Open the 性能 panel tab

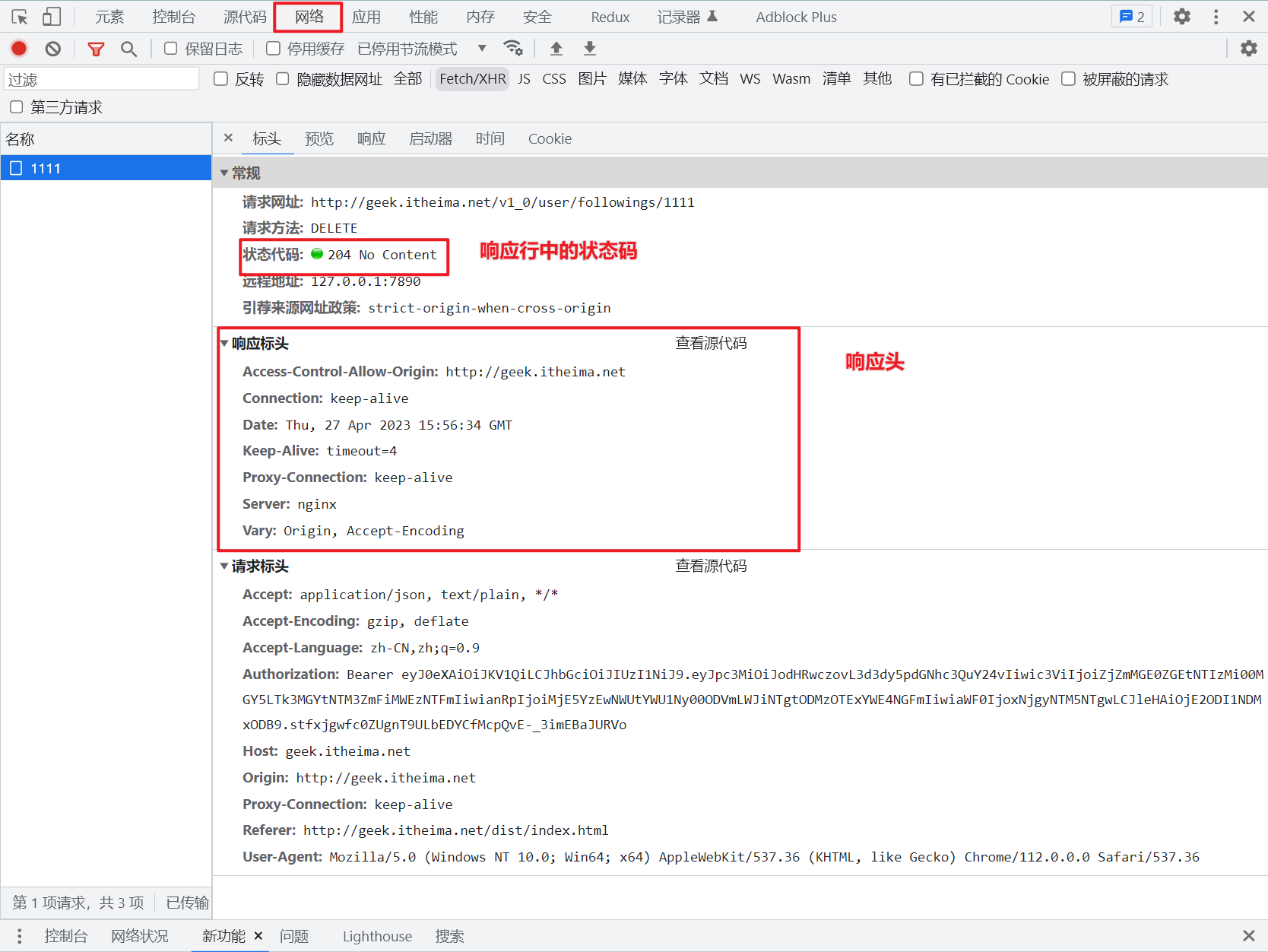tap(423, 17)
